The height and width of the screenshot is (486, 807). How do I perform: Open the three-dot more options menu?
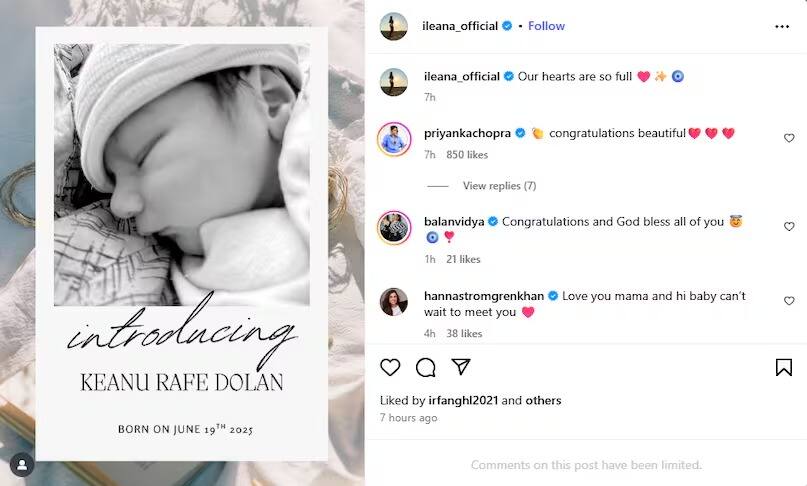(x=782, y=27)
